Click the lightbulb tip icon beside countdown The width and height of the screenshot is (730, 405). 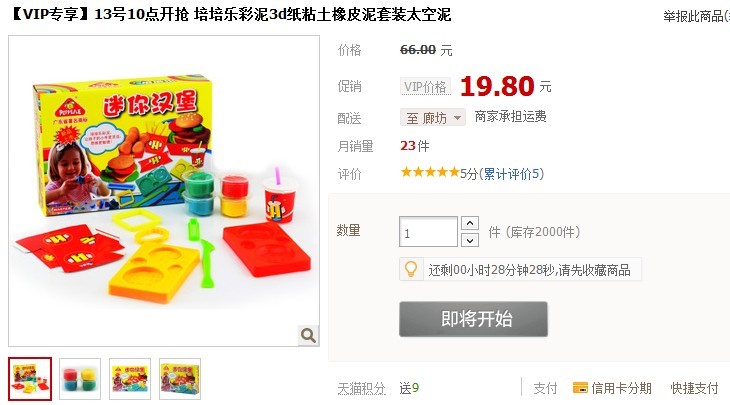(411, 269)
